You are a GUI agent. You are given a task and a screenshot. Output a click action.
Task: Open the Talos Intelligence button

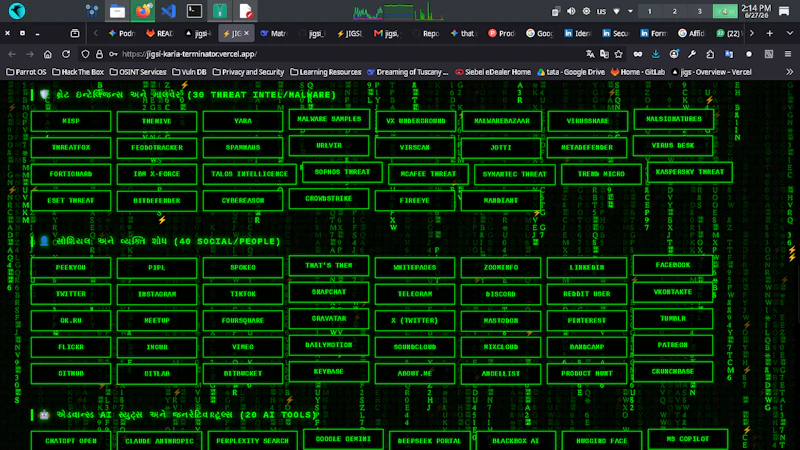click(x=249, y=174)
